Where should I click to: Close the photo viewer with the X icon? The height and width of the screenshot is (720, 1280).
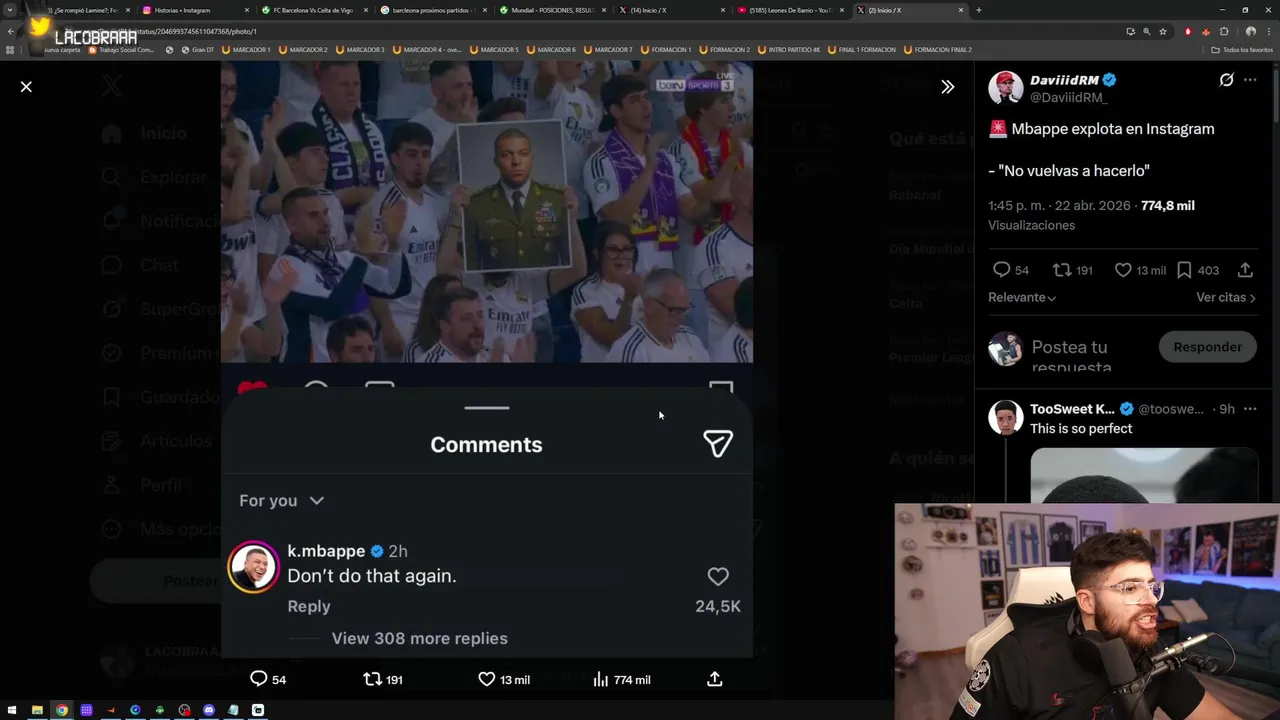click(26, 87)
